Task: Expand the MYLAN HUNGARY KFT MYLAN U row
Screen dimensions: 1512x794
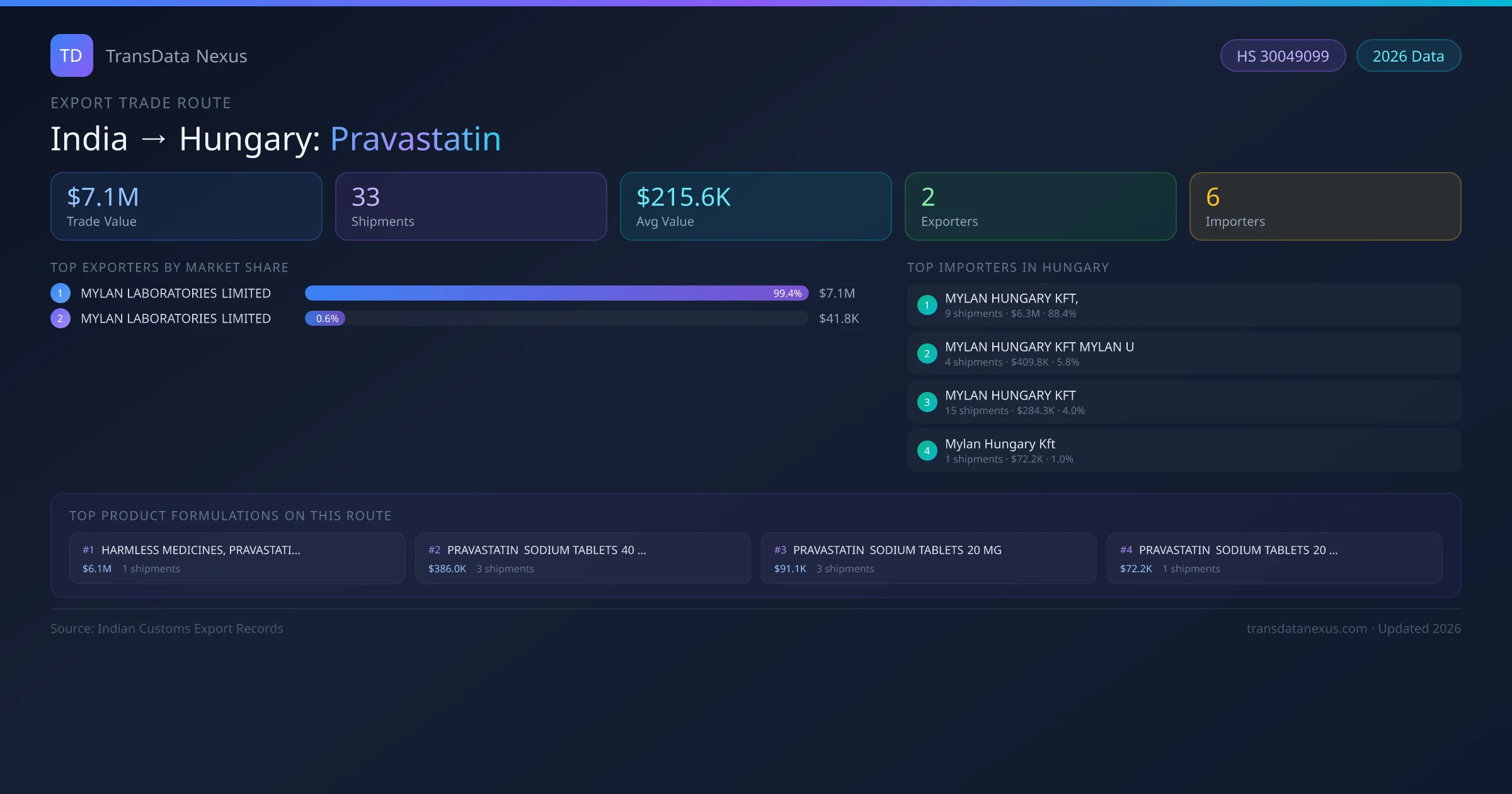Action: coord(1183,354)
